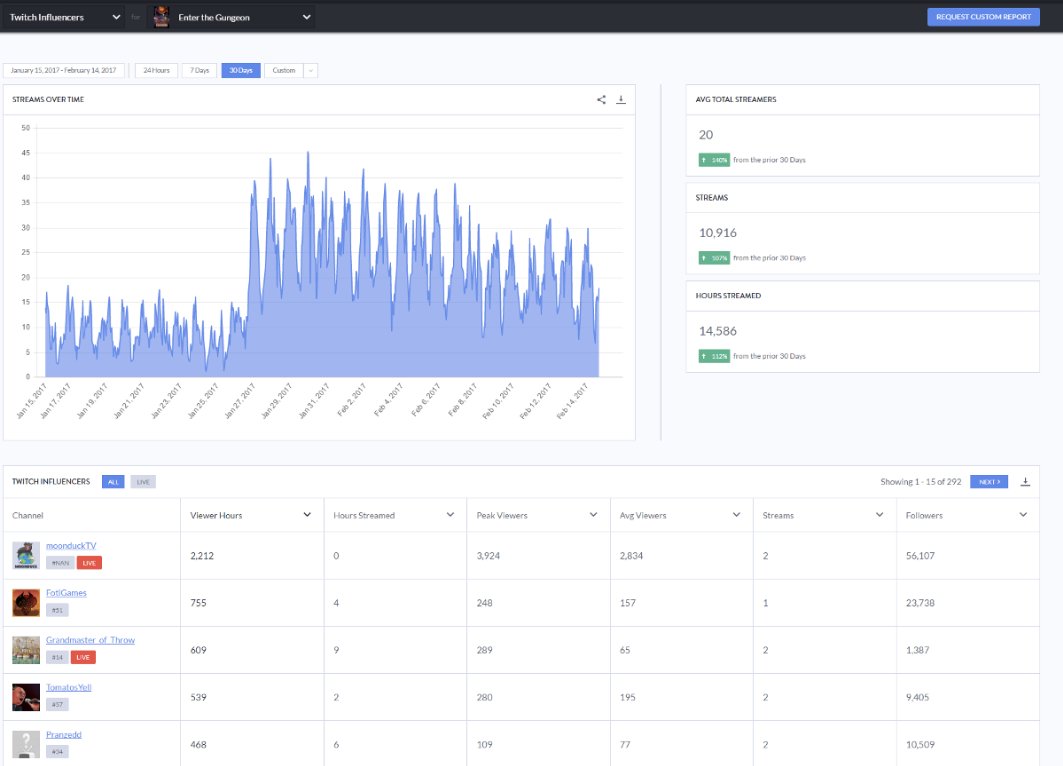1063x766 pixels.
Task: Select the 24 Hours tab
Action: coord(157,70)
